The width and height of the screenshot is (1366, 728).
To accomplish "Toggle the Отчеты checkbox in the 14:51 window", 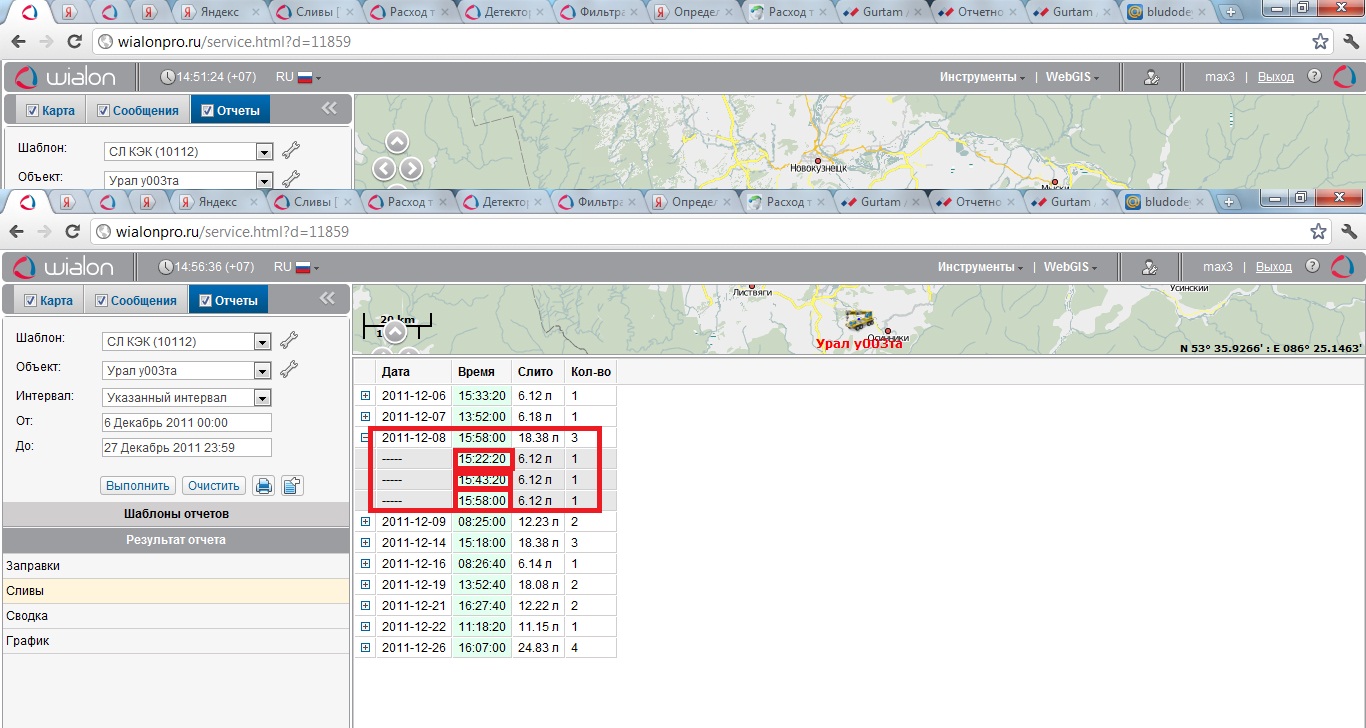I will coord(208,110).
